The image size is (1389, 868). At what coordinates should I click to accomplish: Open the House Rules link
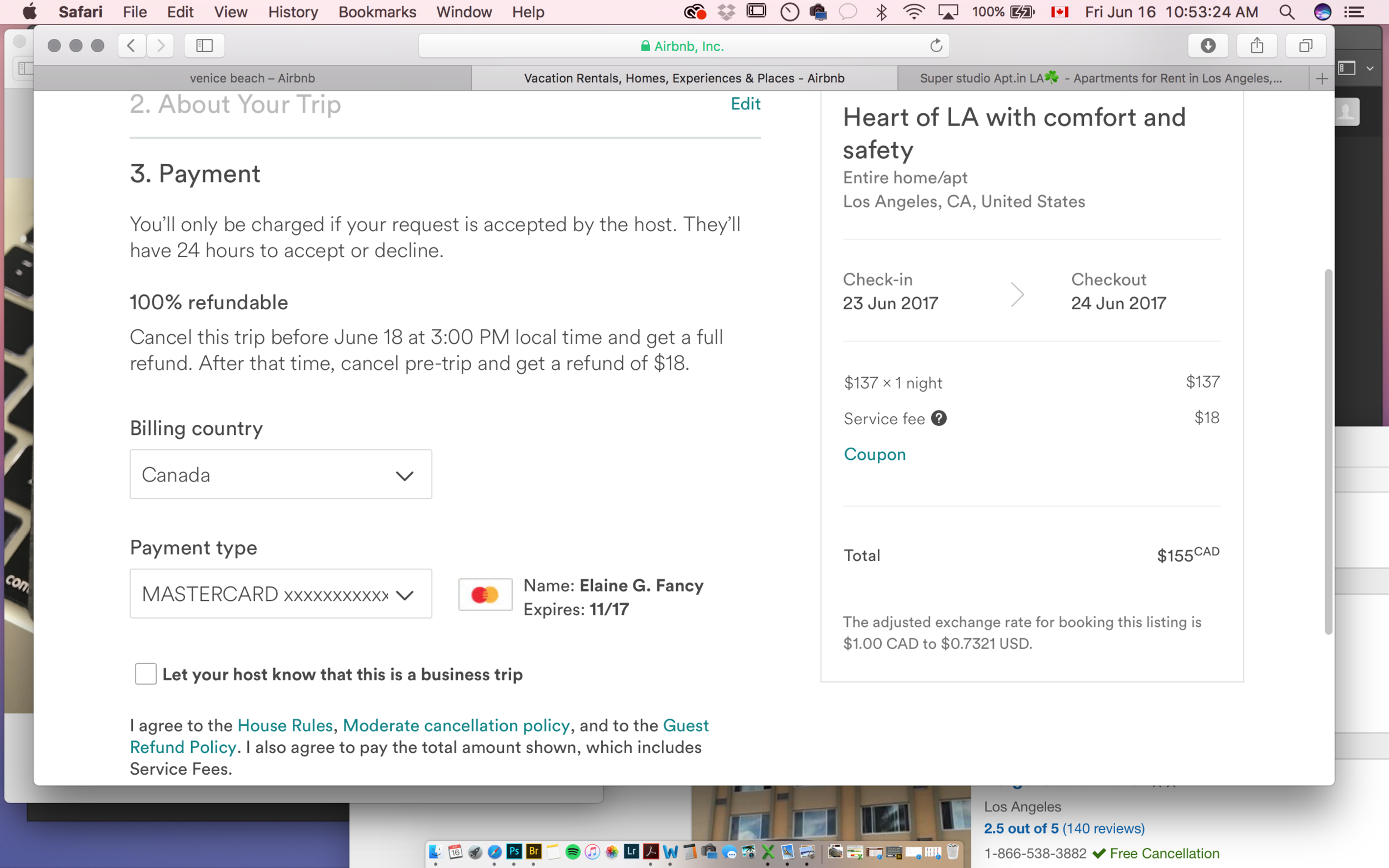285,725
